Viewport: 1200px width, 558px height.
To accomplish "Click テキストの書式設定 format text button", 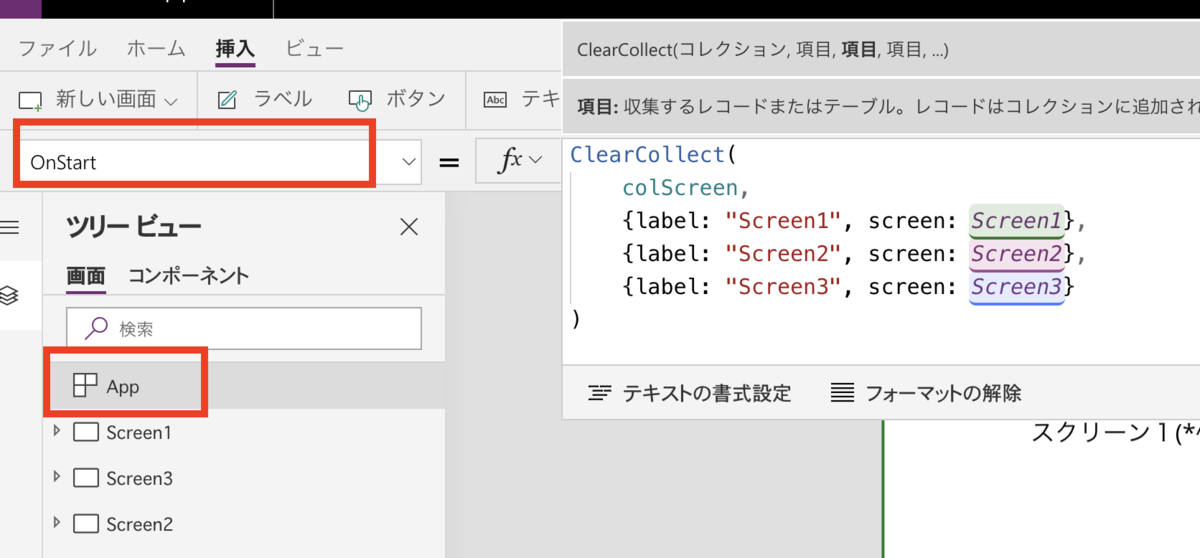I will click(690, 393).
